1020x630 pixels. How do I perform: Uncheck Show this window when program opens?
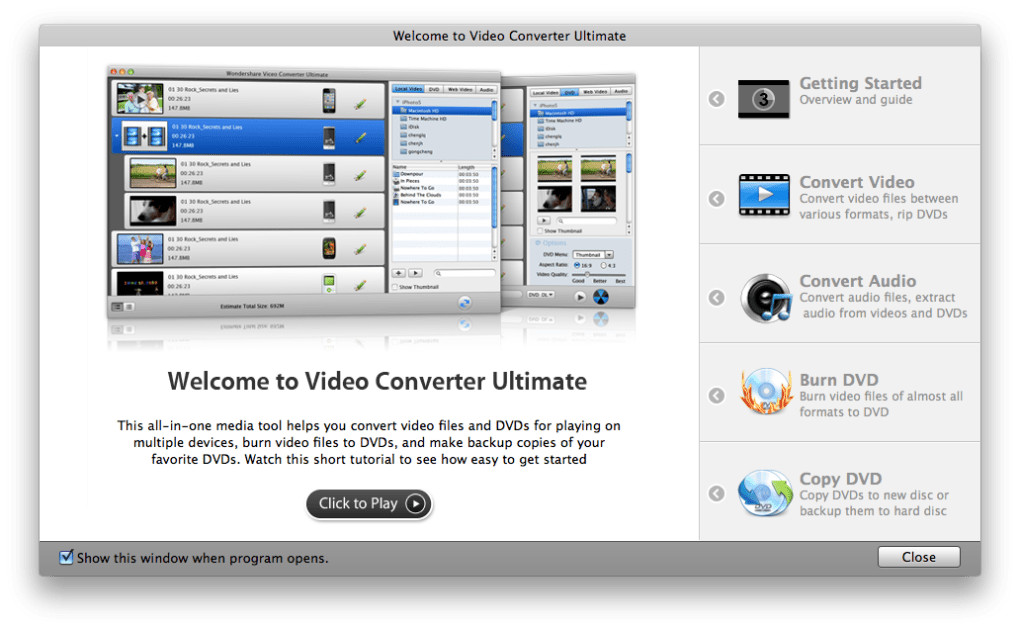pos(66,557)
